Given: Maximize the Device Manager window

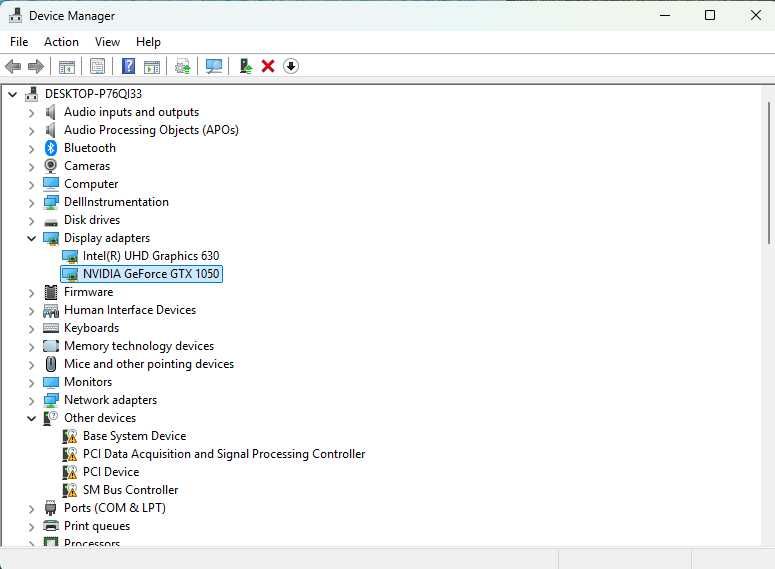Looking at the screenshot, I should tap(710, 15).
